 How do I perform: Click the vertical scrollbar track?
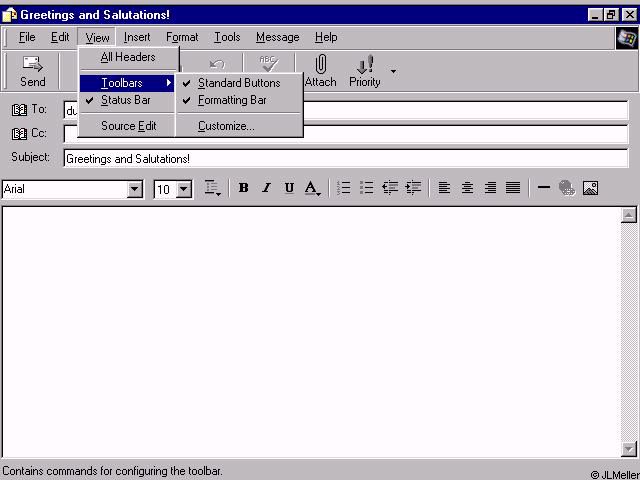click(629, 332)
